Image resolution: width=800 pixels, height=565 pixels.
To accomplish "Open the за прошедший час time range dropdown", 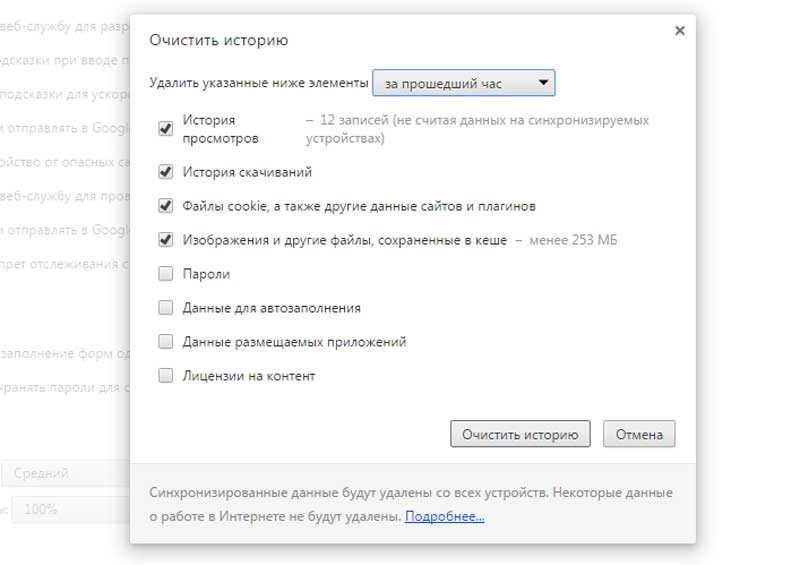I will pyautogui.click(x=464, y=83).
